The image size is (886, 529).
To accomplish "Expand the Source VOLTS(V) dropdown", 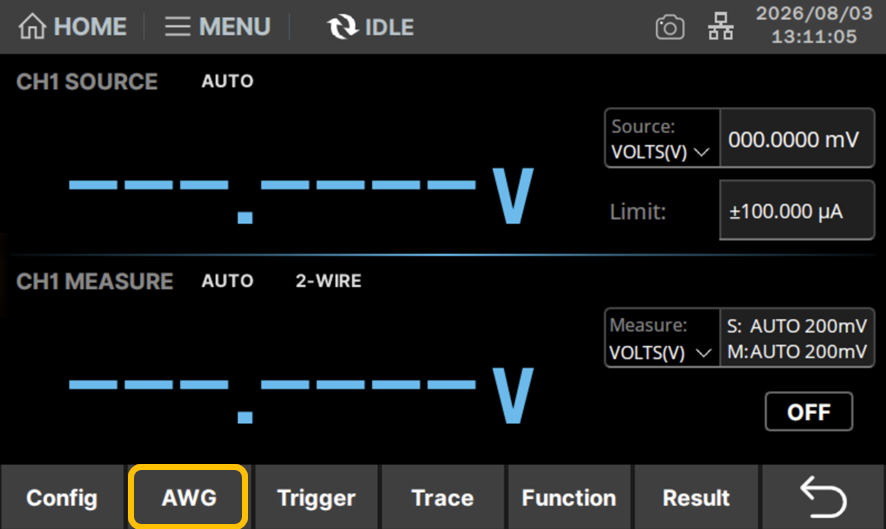I will [662, 138].
